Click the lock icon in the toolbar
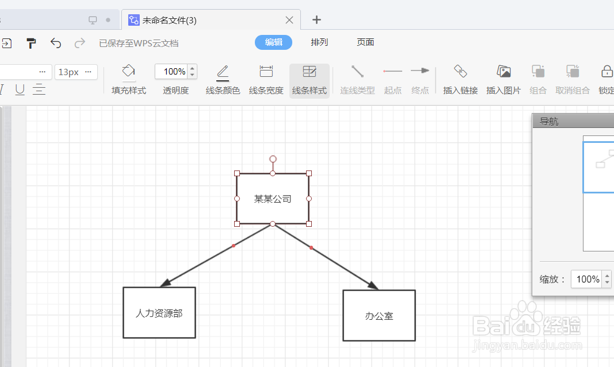 point(607,72)
